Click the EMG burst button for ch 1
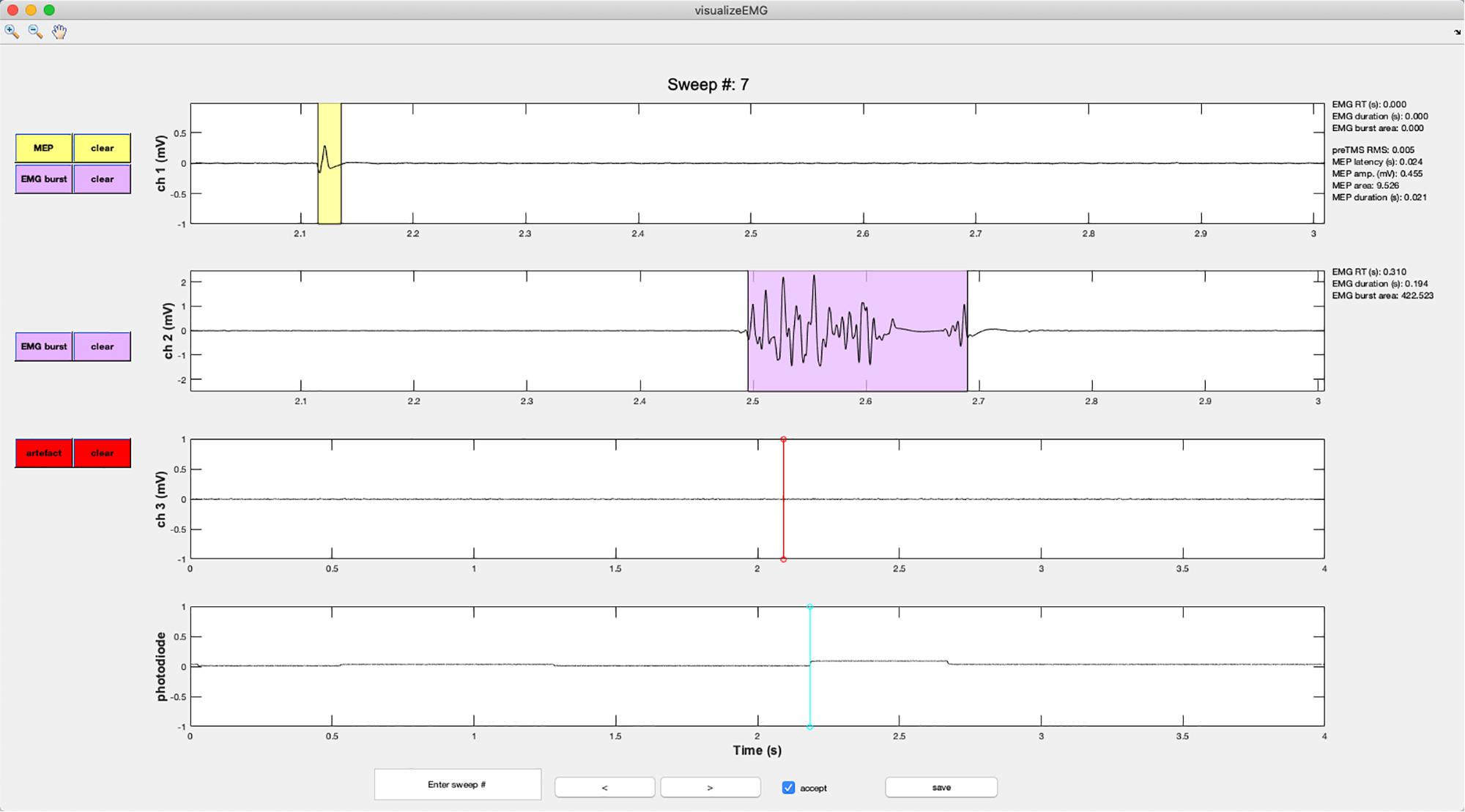The width and height of the screenshot is (1465, 812). (44, 179)
